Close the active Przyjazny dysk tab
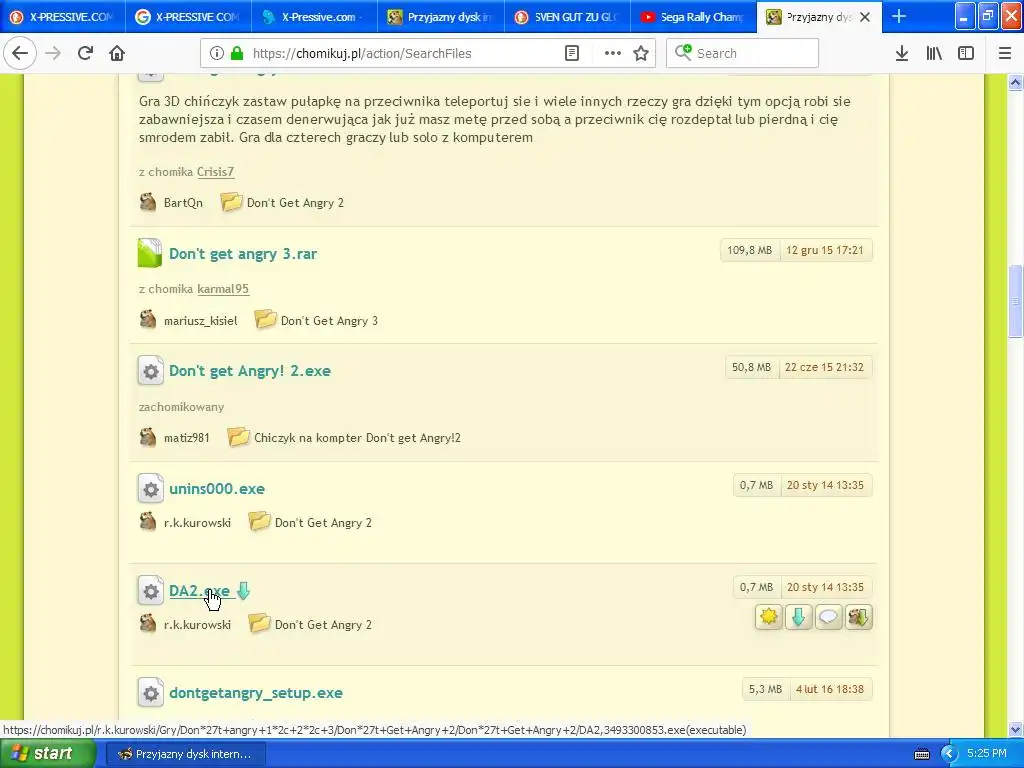The image size is (1024, 768). click(x=865, y=17)
